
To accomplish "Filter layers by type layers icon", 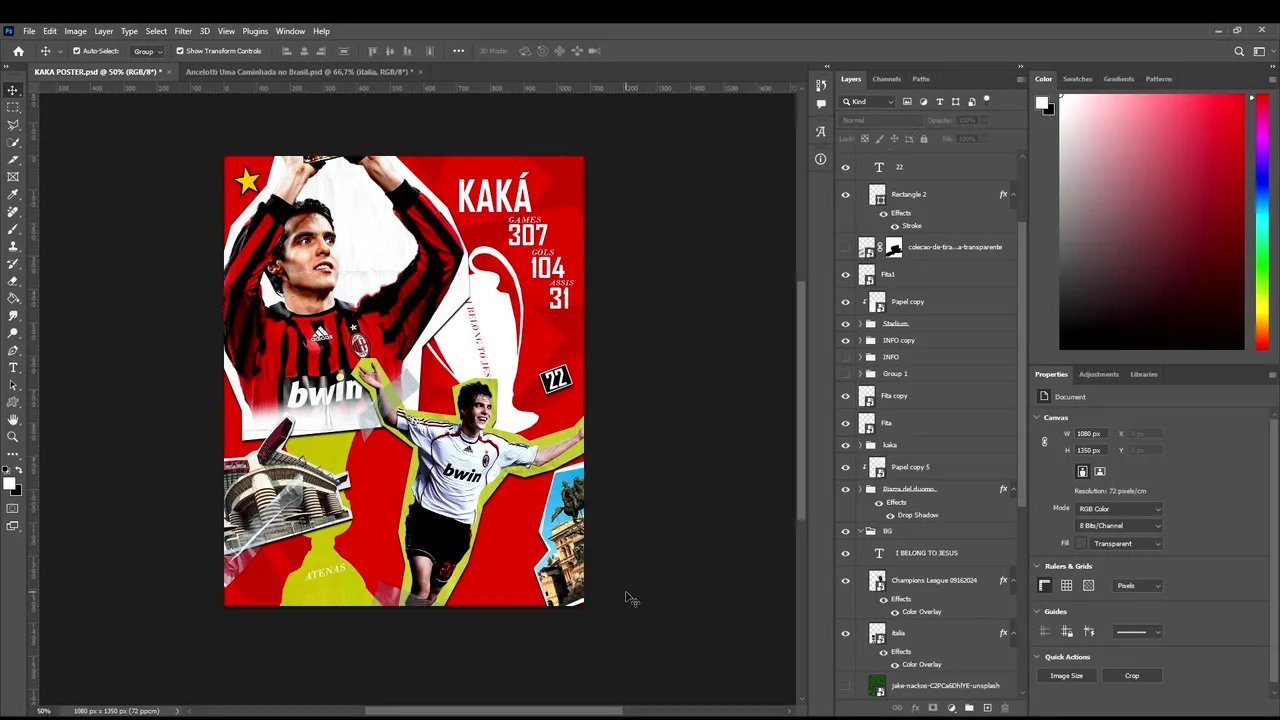I will (939, 101).
